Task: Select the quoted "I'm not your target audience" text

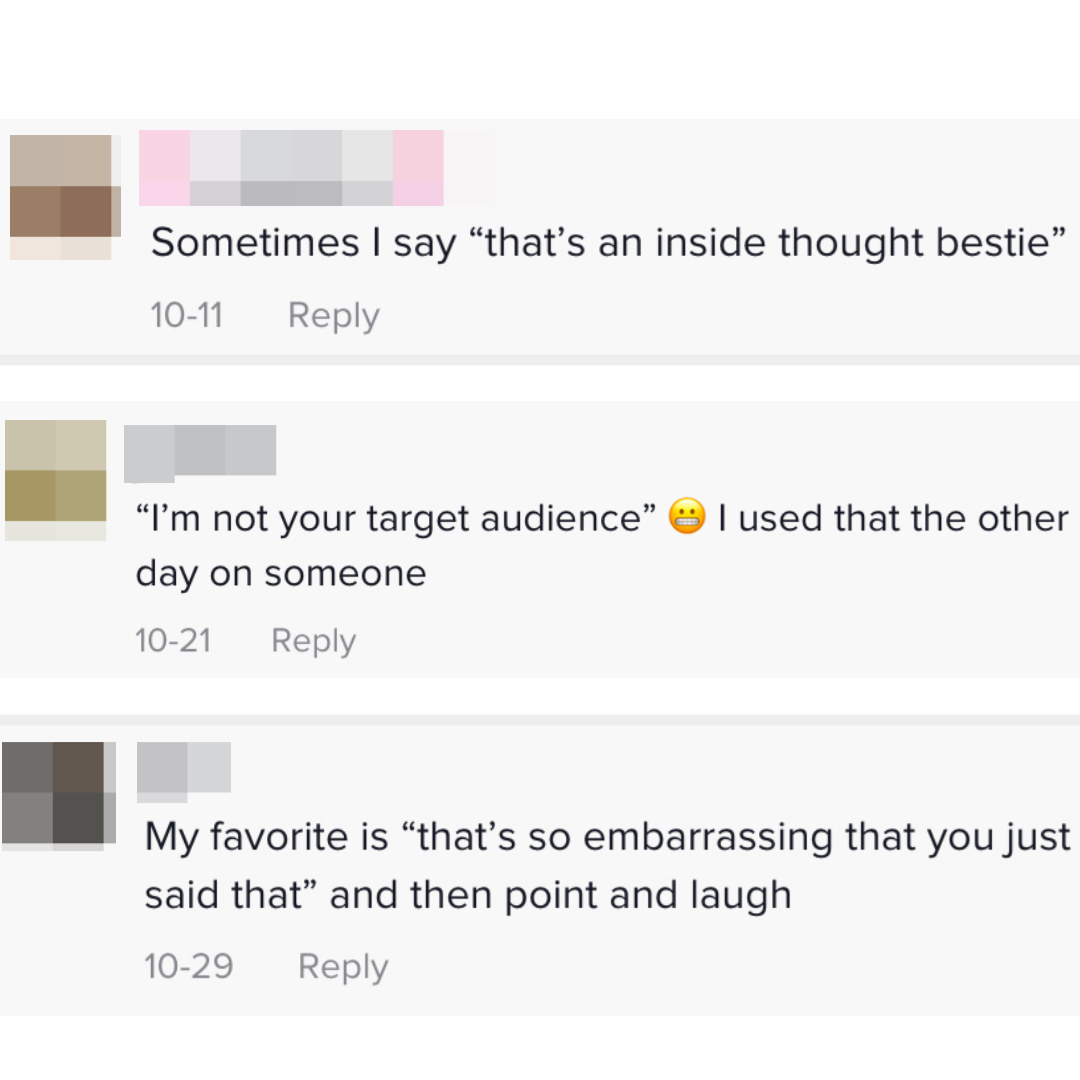Action: pyautogui.click(x=396, y=519)
